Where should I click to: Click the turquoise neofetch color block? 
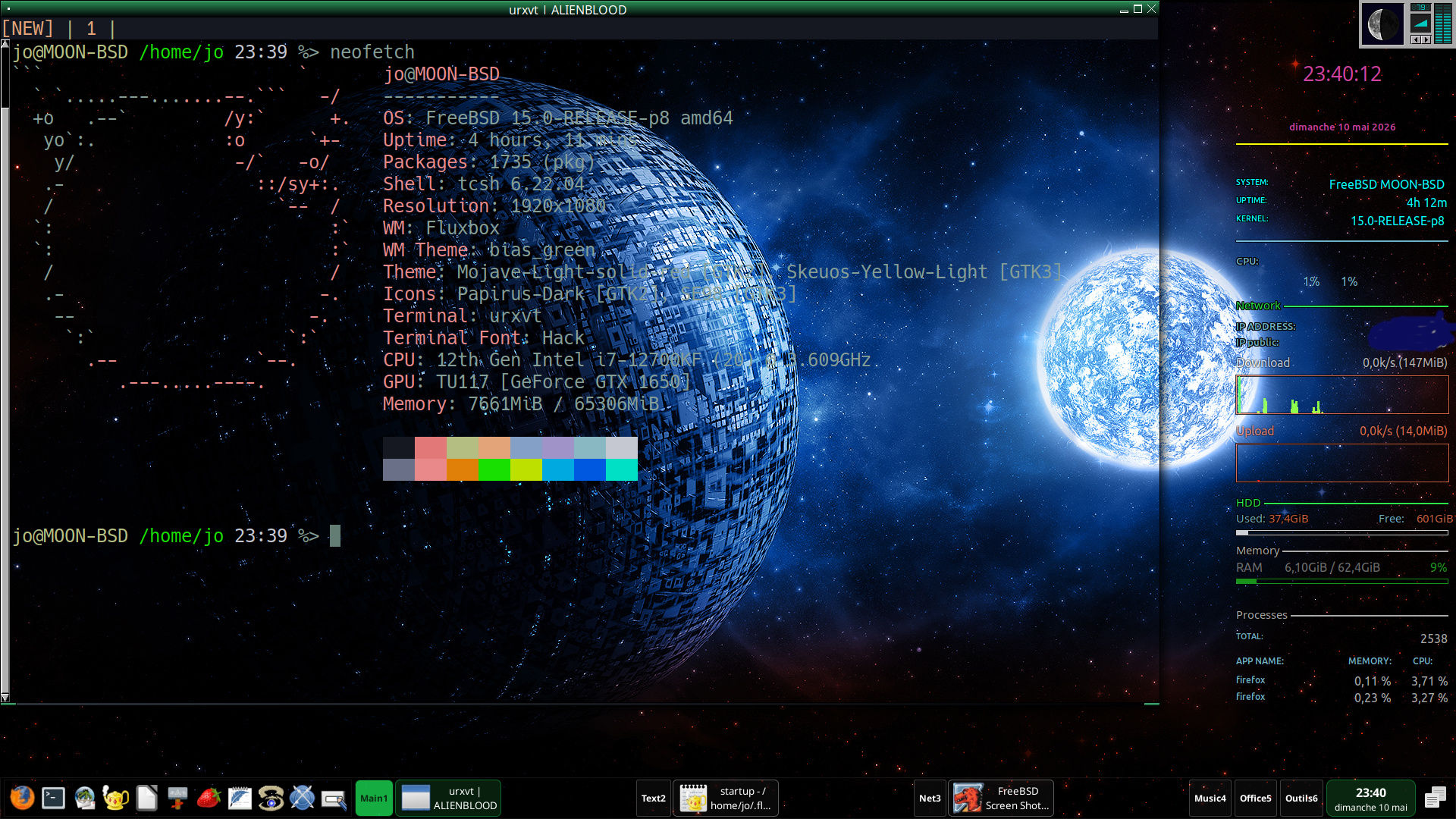pos(622,469)
